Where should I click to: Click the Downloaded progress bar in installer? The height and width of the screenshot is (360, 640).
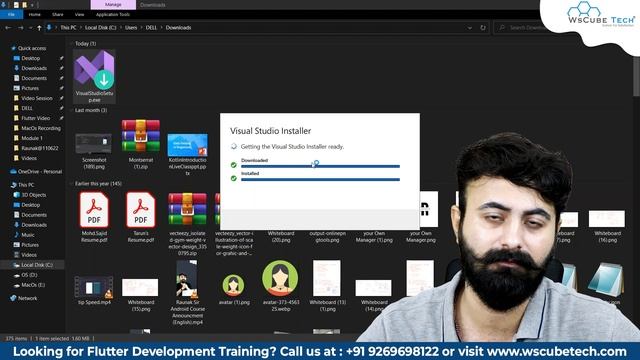coord(320,167)
